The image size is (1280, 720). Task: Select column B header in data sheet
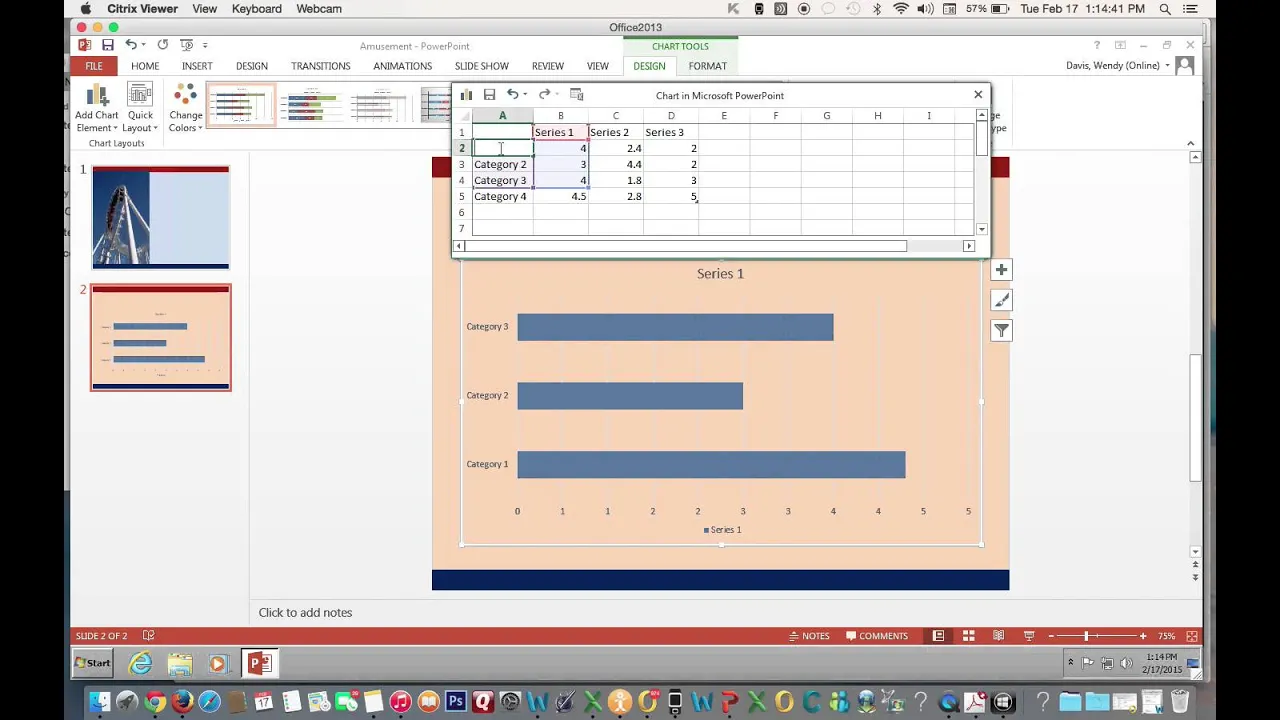click(x=560, y=116)
